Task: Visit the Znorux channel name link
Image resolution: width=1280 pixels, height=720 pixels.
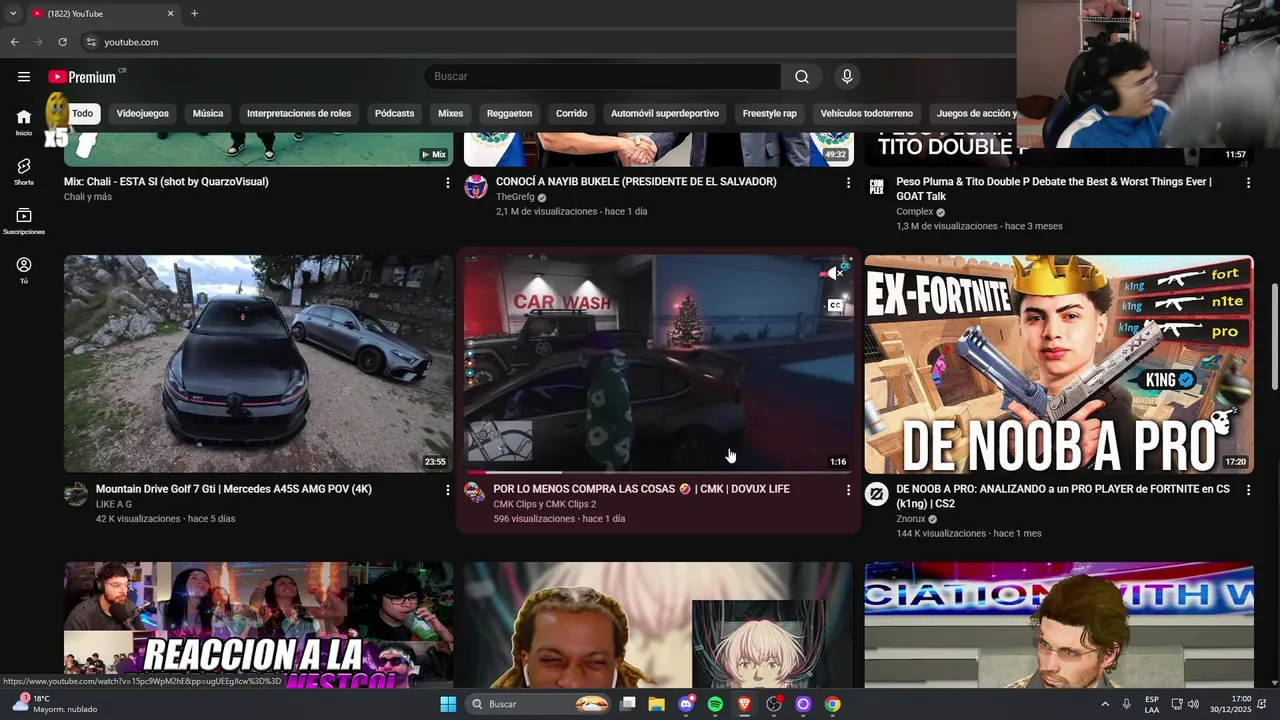Action: (x=911, y=519)
